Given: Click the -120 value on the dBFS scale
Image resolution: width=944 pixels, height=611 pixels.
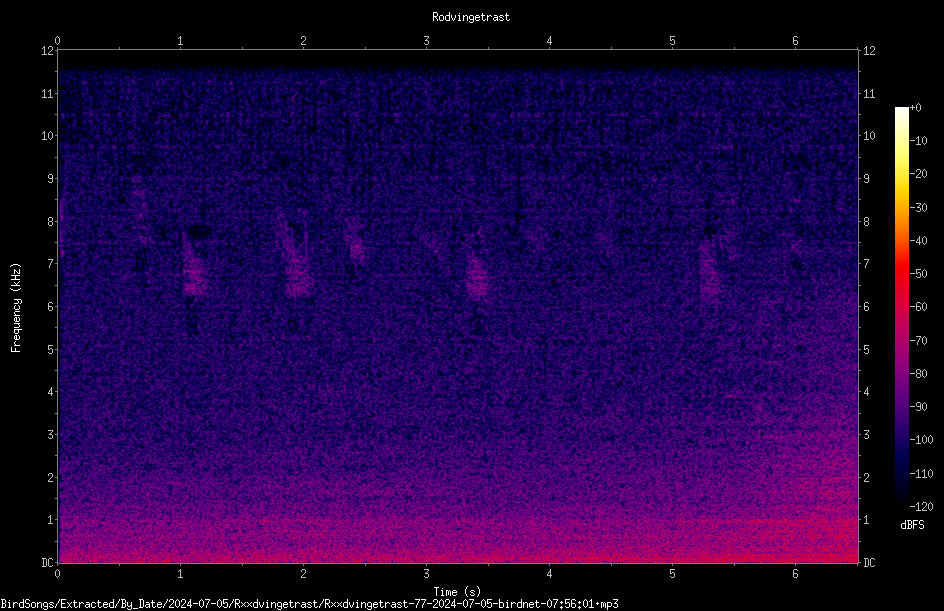Looking at the screenshot, I should coord(921,507).
